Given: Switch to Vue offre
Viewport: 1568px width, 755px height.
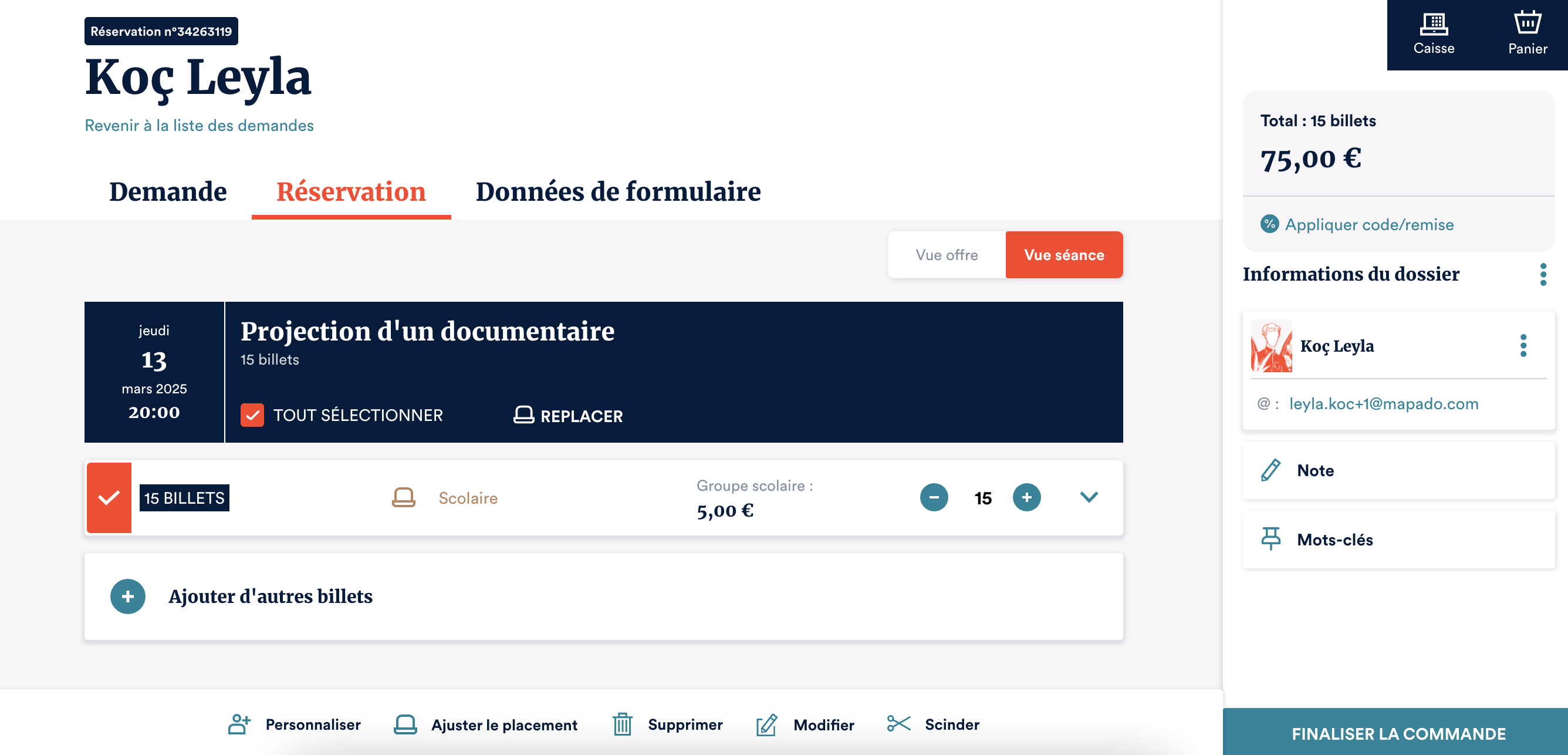Looking at the screenshot, I should 947,255.
